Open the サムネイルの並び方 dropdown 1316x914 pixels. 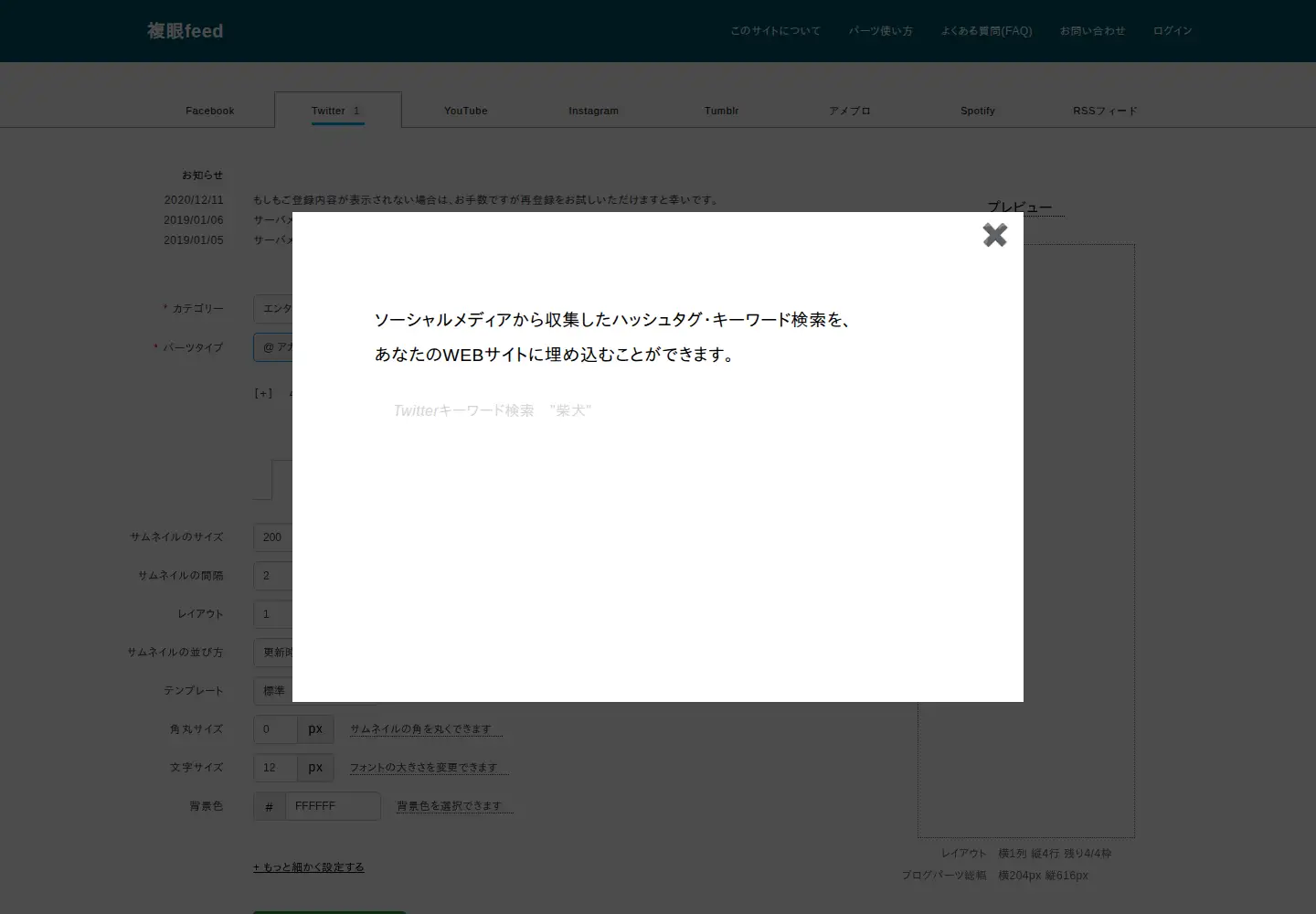(x=273, y=653)
